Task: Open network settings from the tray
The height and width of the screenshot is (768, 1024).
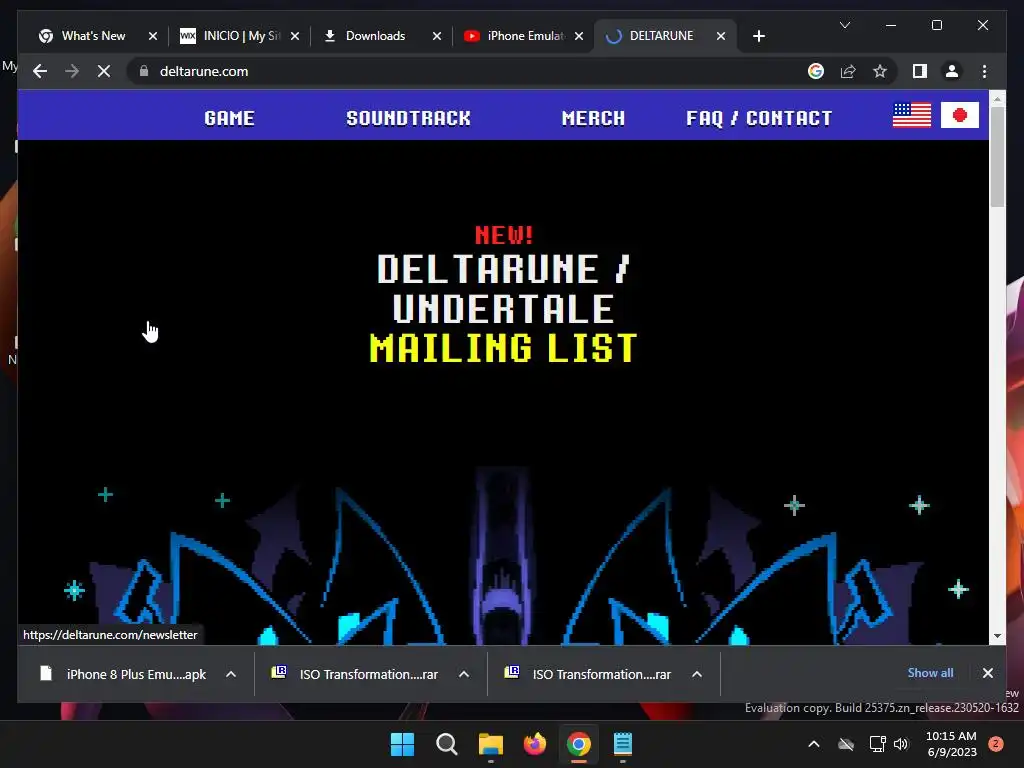Action: point(877,744)
